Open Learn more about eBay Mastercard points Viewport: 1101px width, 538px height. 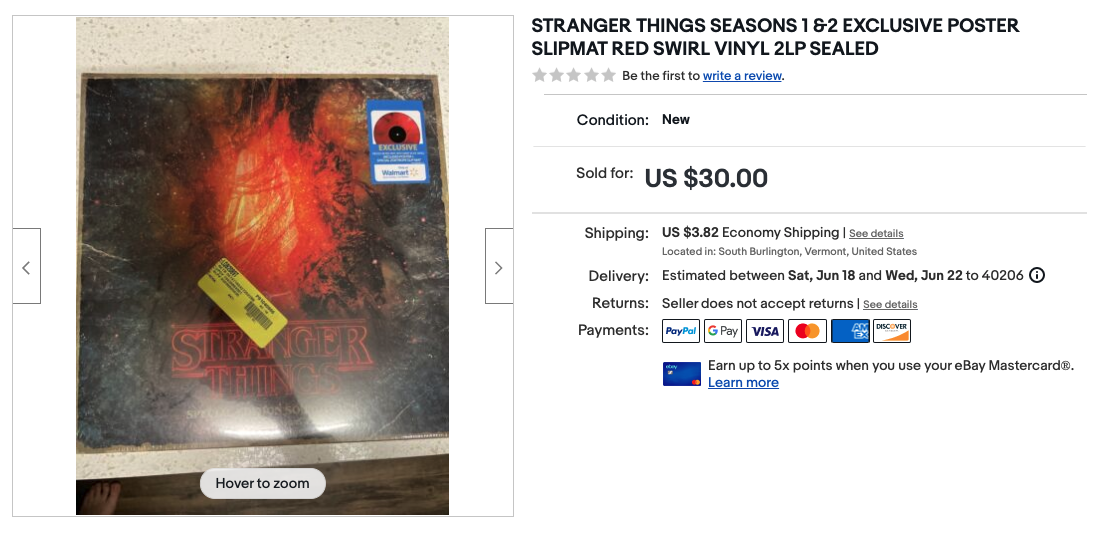point(743,383)
